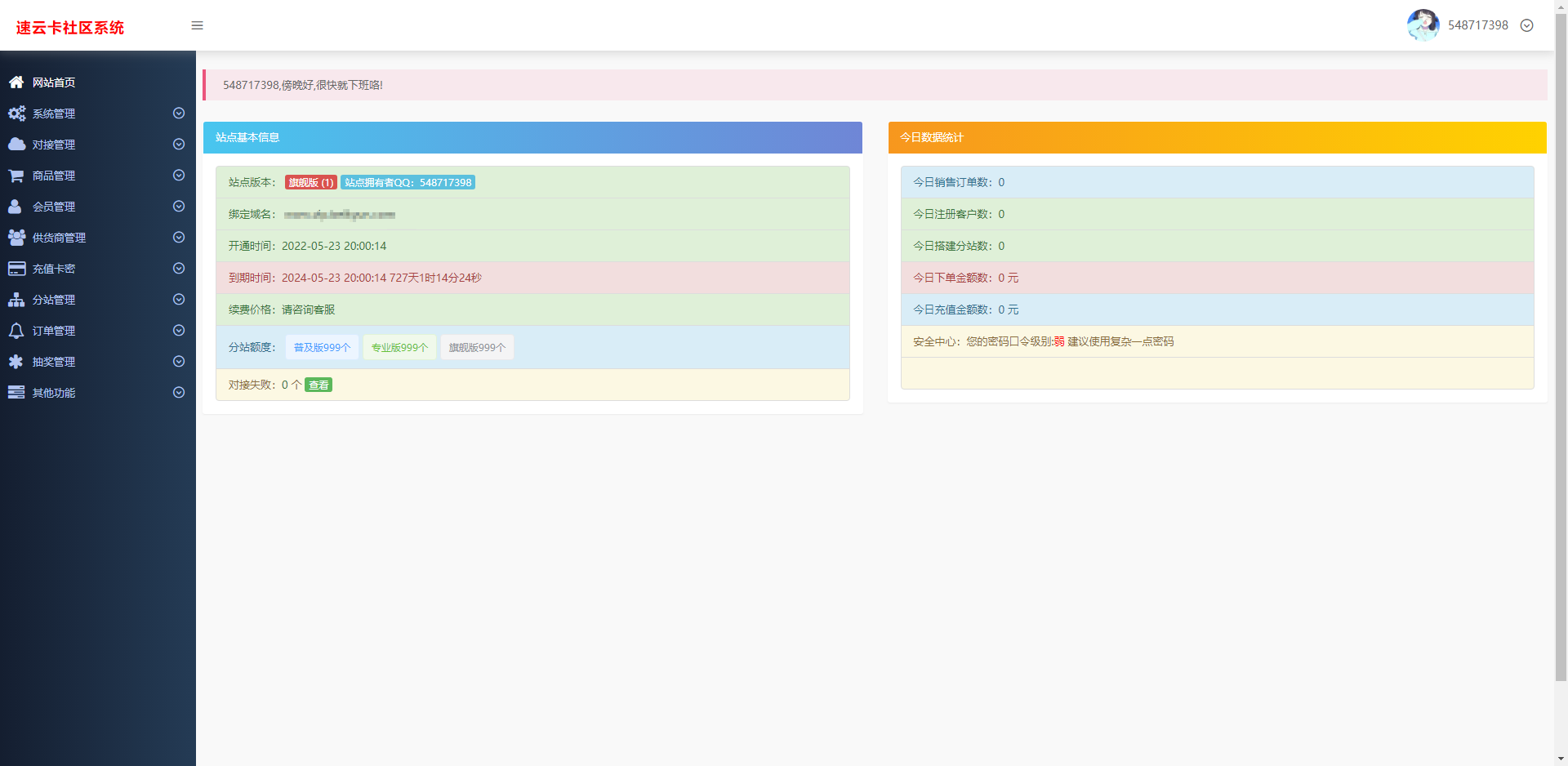Screen dimensions: 1568x766
Task: Click the 供货商管理 users group icon
Action: [16, 238]
